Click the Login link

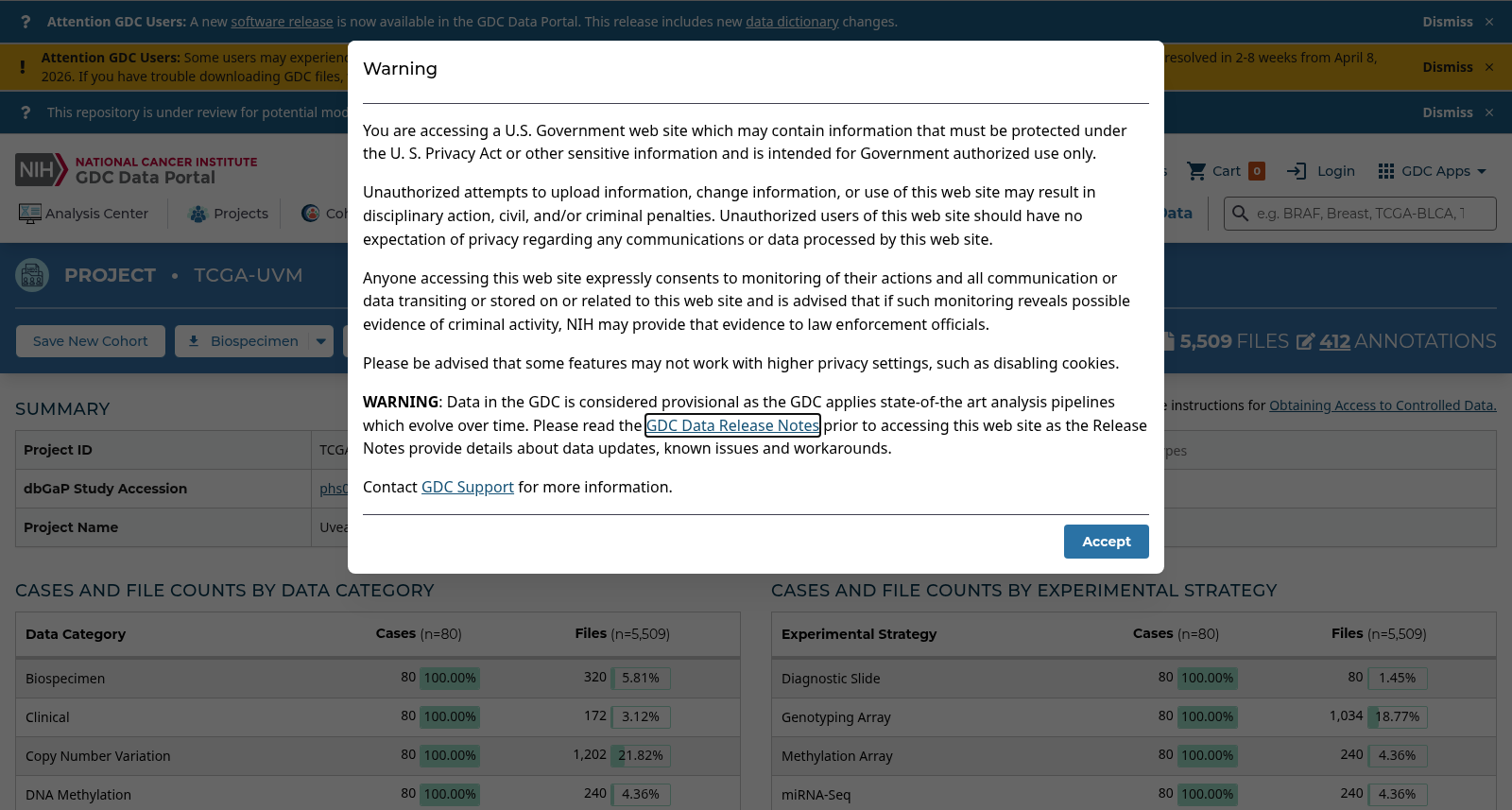click(x=1321, y=171)
